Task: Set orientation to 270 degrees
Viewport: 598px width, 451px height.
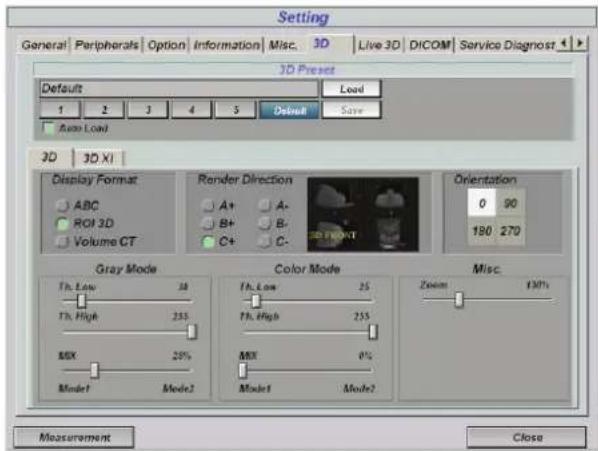Action: click(510, 231)
